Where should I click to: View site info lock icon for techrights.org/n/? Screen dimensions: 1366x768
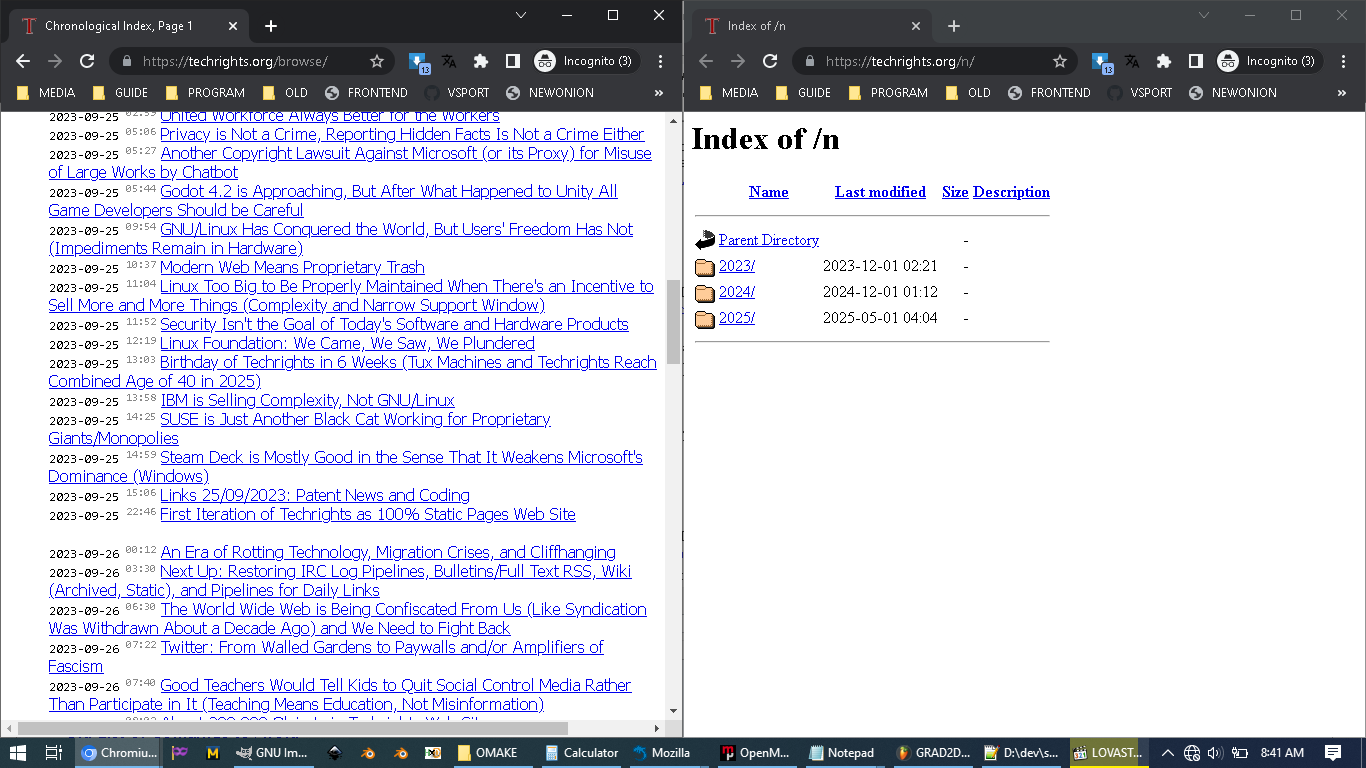(809, 61)
